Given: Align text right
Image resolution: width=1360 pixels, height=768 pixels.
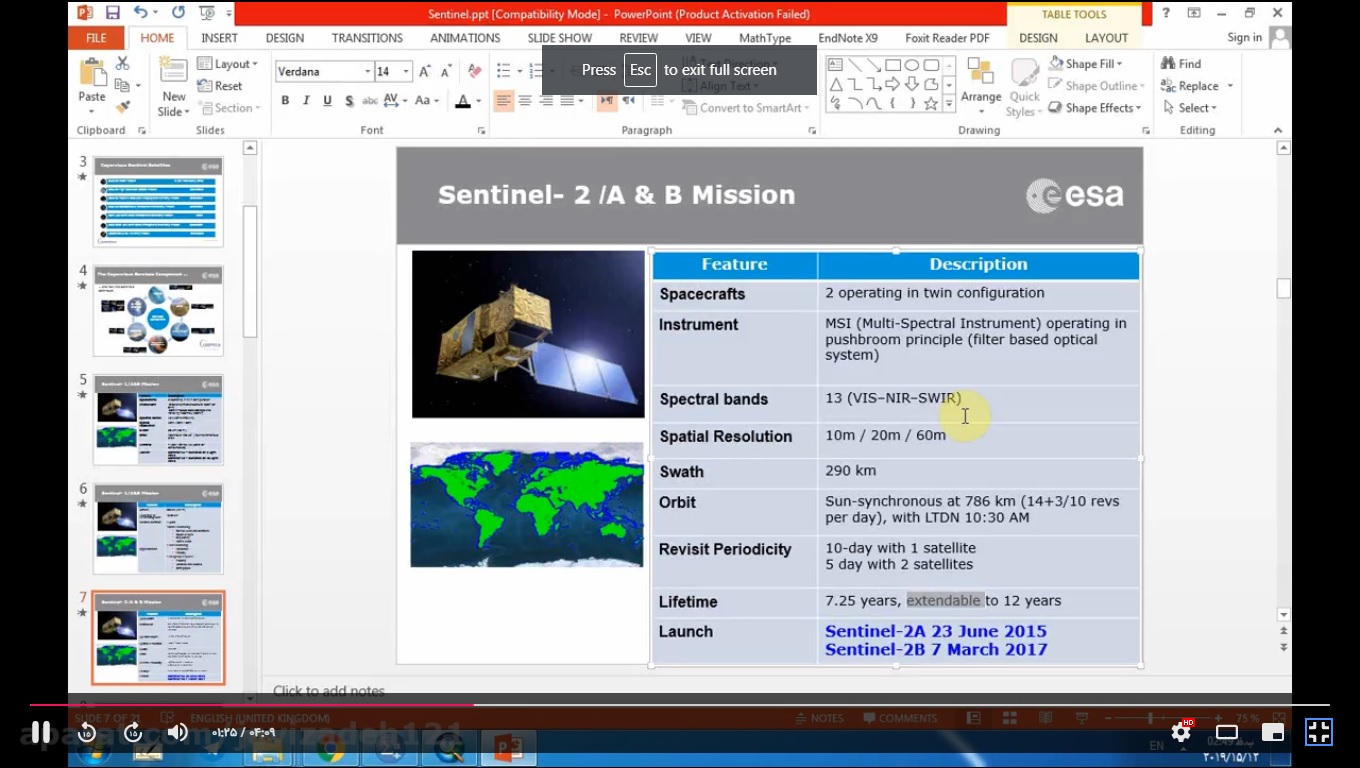Looking at the screenshot, I should [x=546, y=101].
